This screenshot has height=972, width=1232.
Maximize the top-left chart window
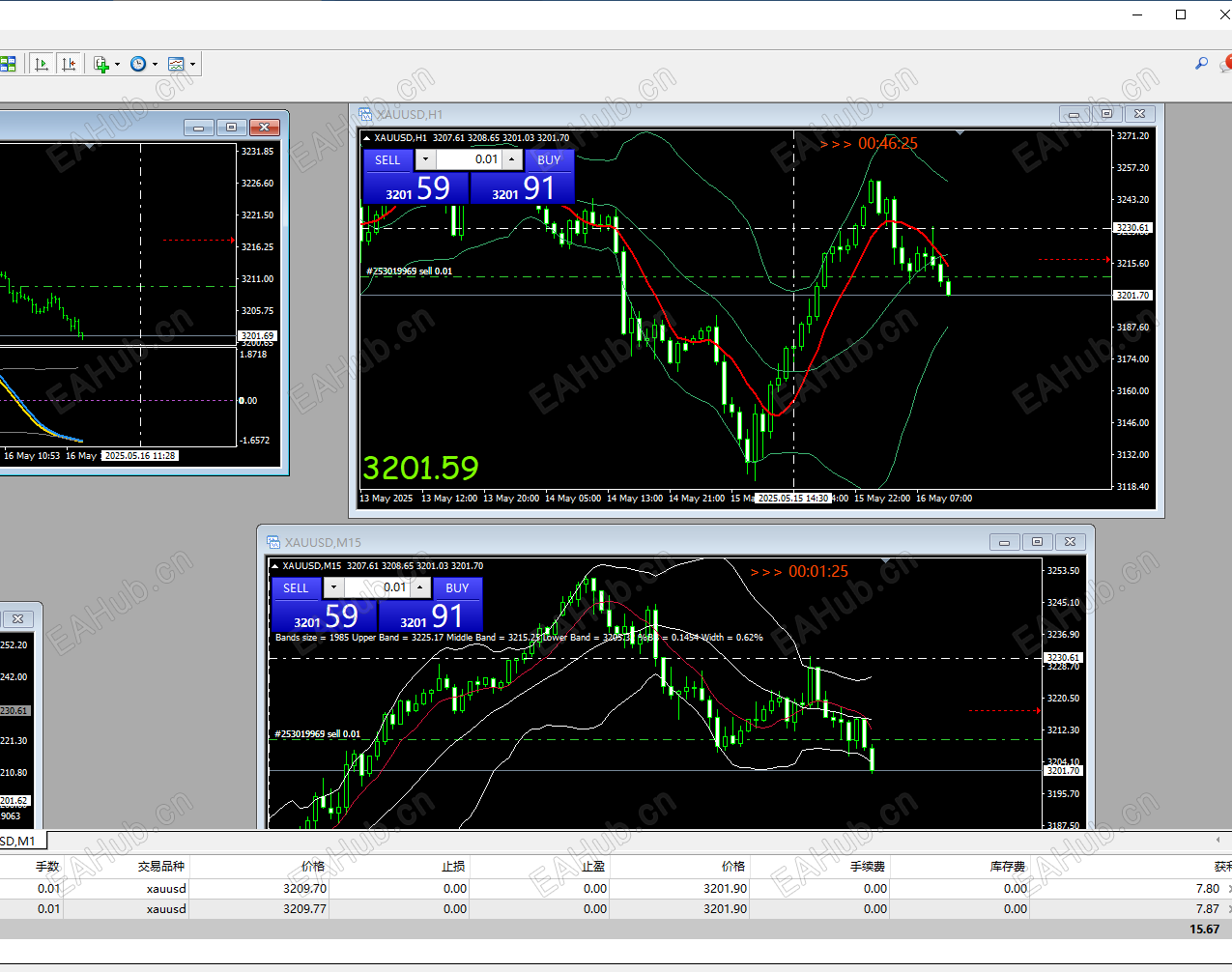coord(231,128)
